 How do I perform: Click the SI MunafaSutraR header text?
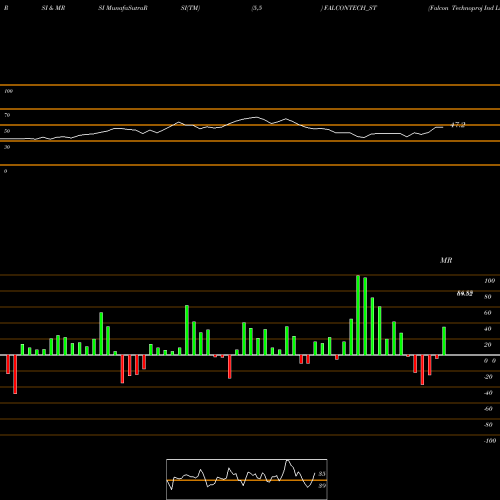click(x=123, y=8)
